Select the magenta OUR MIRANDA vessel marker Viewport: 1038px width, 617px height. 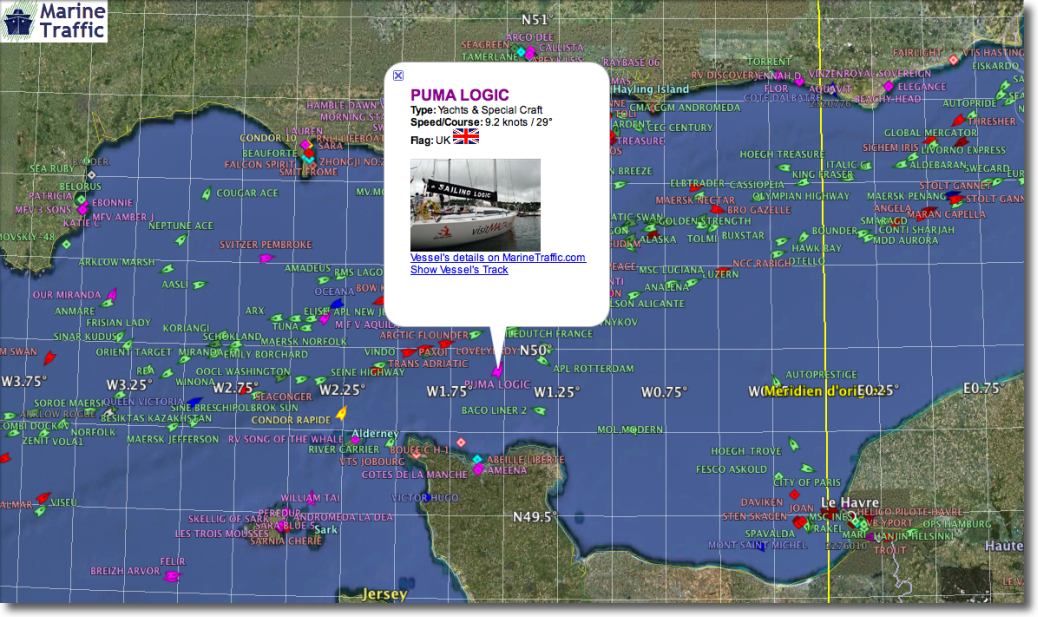coord(112,295)
